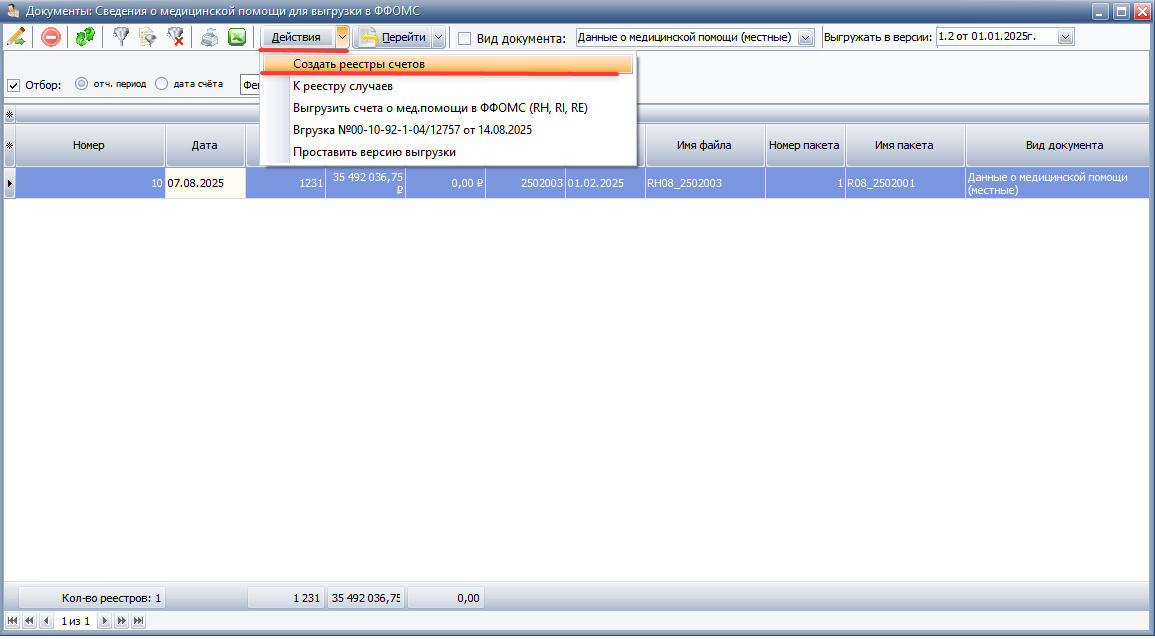Go to the last page in navigator
Viewport: 1155px width, 639px height.
[138, 621]
